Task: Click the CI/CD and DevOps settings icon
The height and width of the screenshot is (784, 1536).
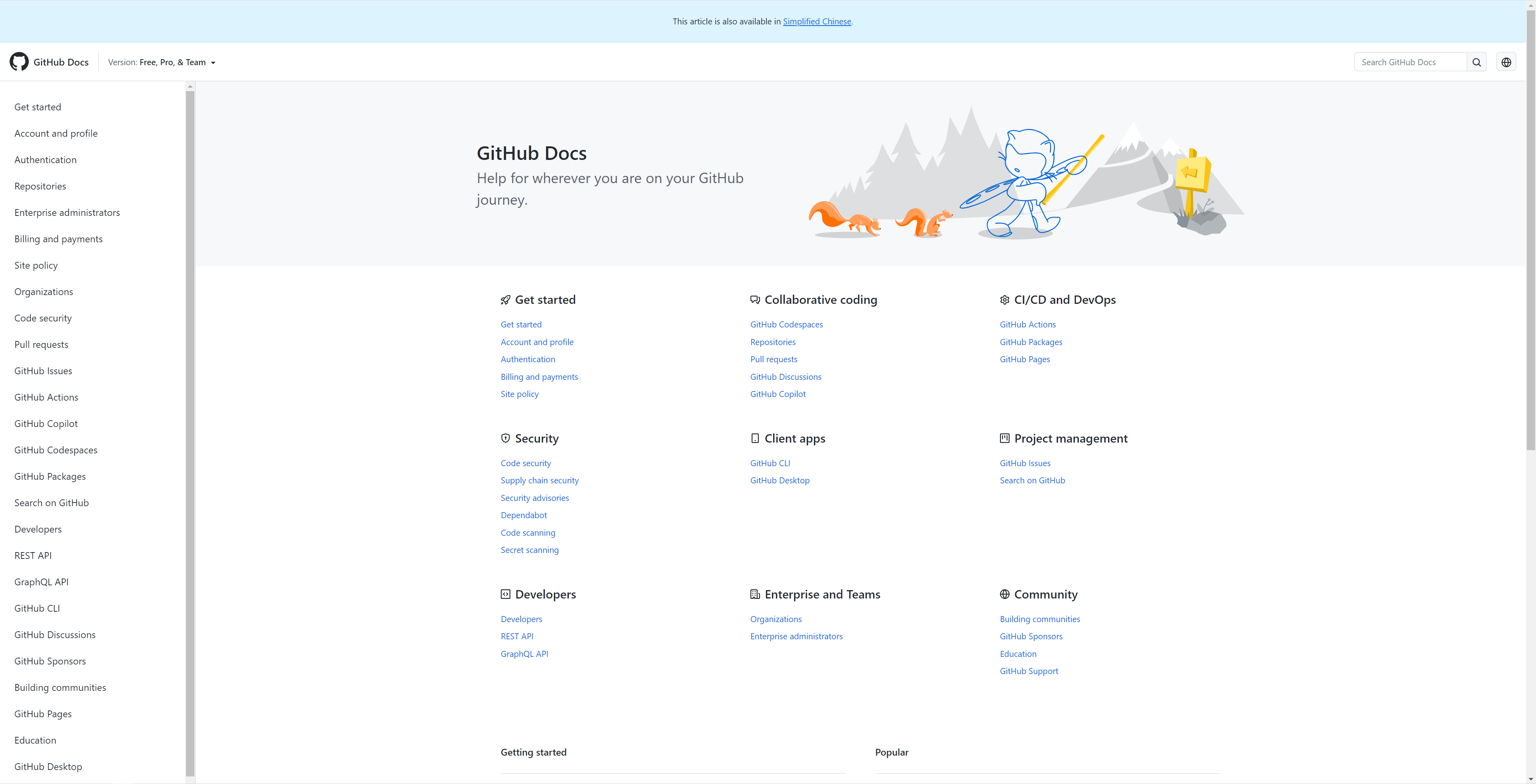Action: (x=1004, y=299)
